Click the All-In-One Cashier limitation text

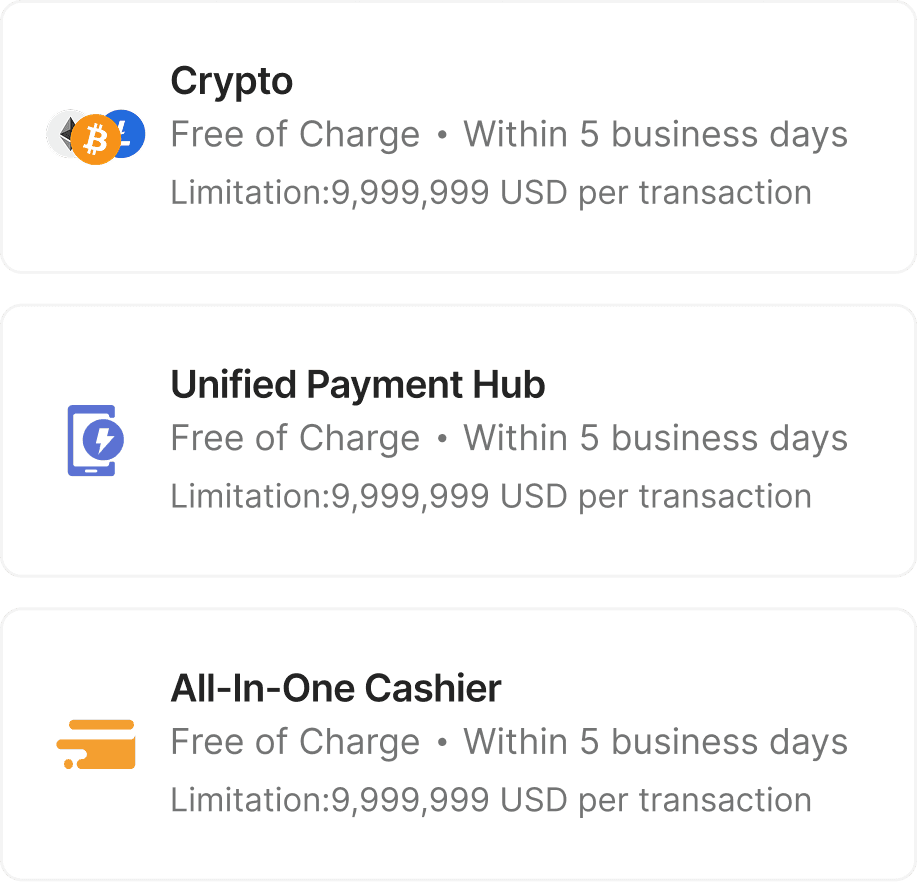491,800
